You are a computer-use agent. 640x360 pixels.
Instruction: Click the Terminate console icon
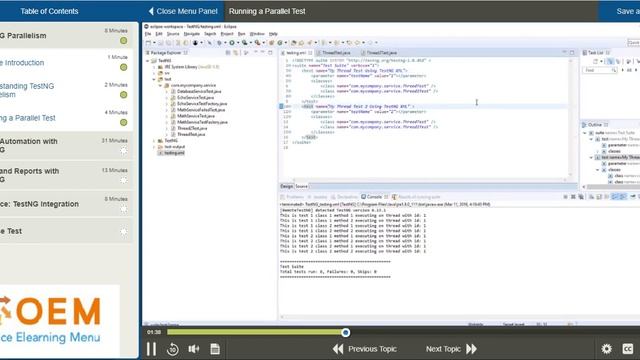point(566,197)
